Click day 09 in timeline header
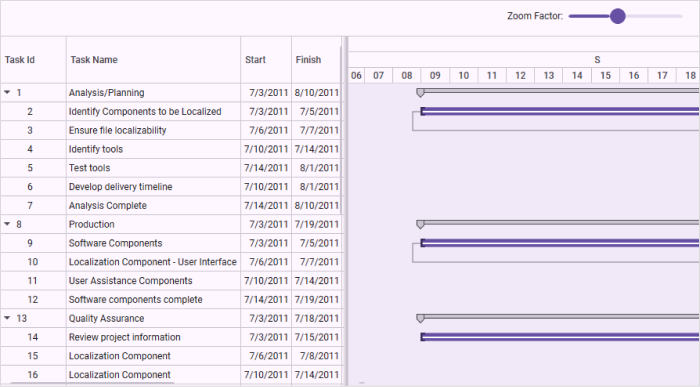 coord(435,75)
